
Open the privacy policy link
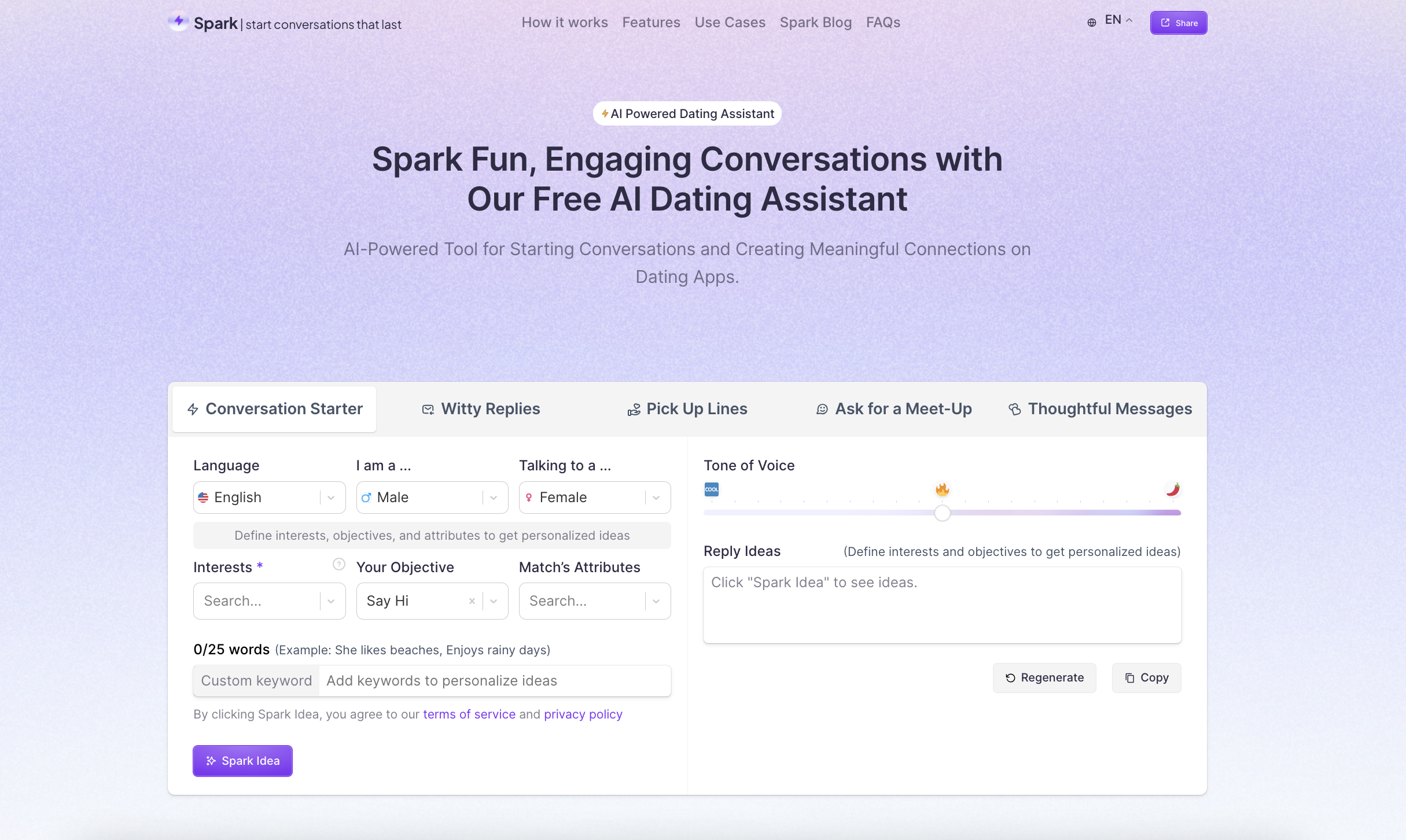(583, 714)
